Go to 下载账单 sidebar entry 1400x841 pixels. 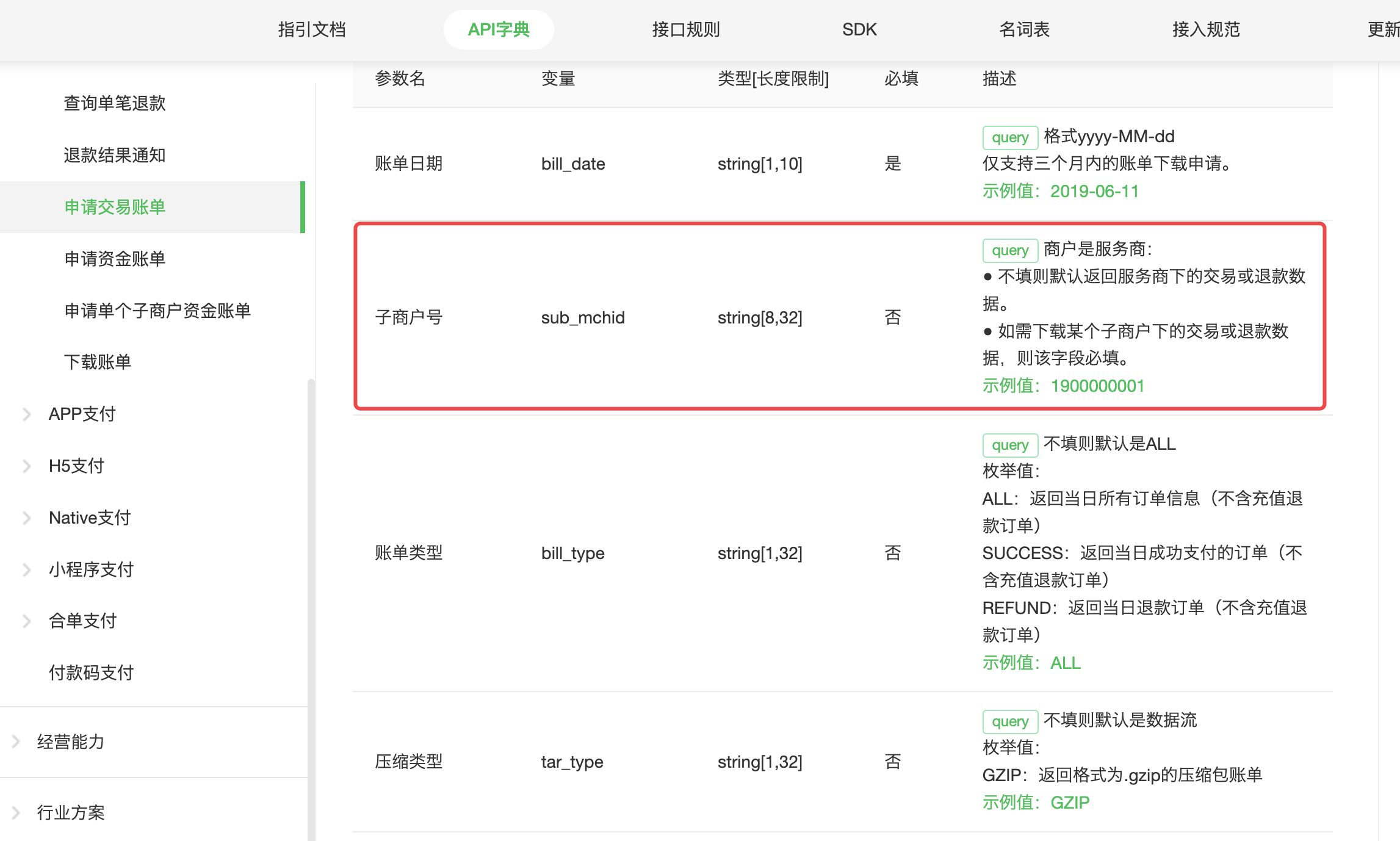tap(98, 362)
